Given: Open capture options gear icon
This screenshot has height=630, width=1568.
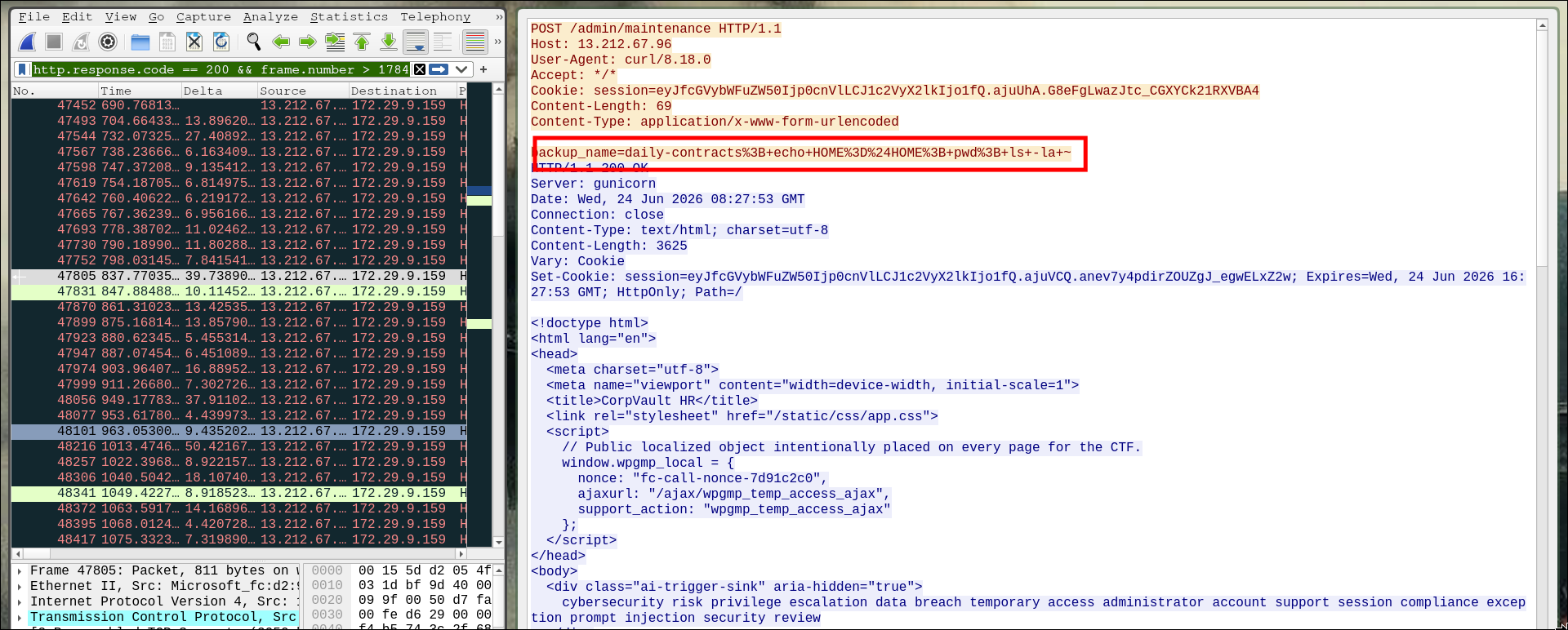Looking at the screenshot, I should [x=108, y=42].
